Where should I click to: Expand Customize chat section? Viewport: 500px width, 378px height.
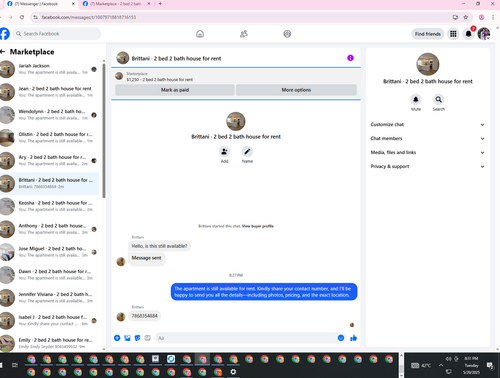coord(428,124)
